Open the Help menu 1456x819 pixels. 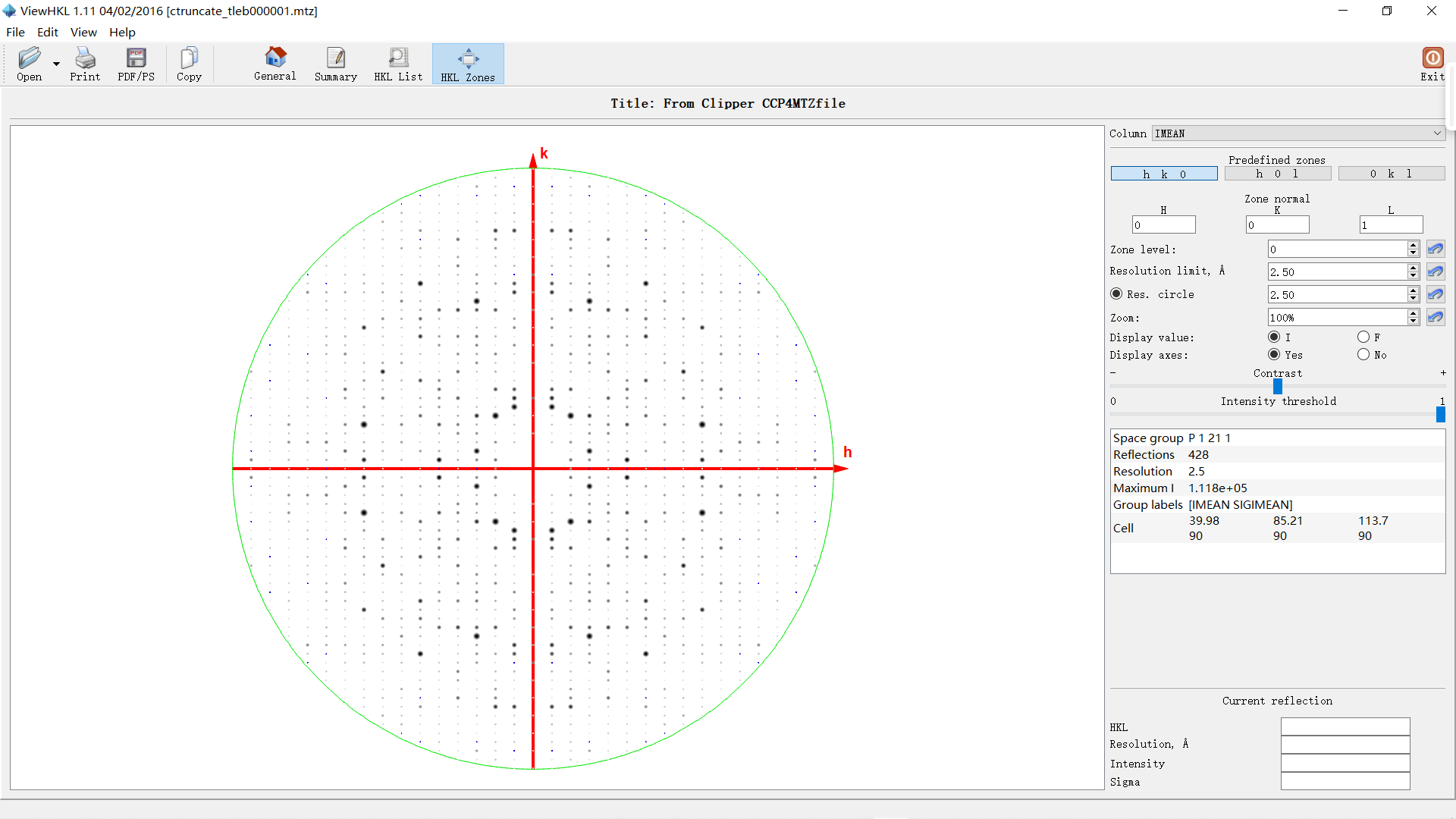coord(122,32)
